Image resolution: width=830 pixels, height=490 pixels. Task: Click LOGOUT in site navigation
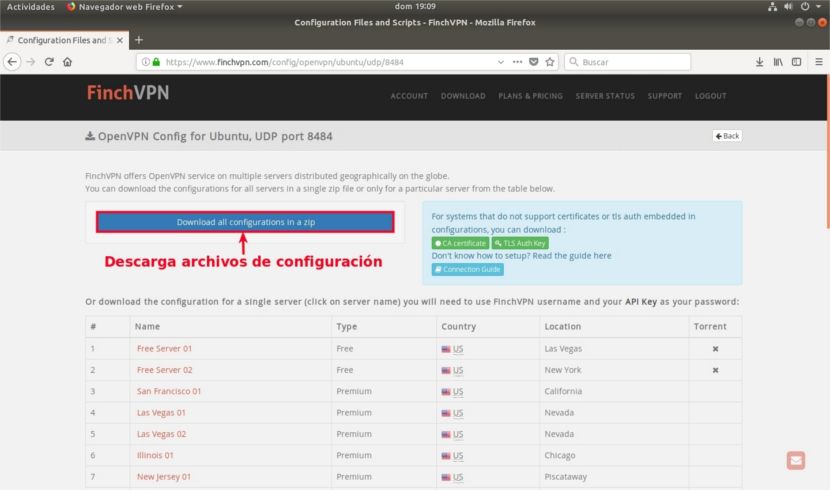point(711,96)
